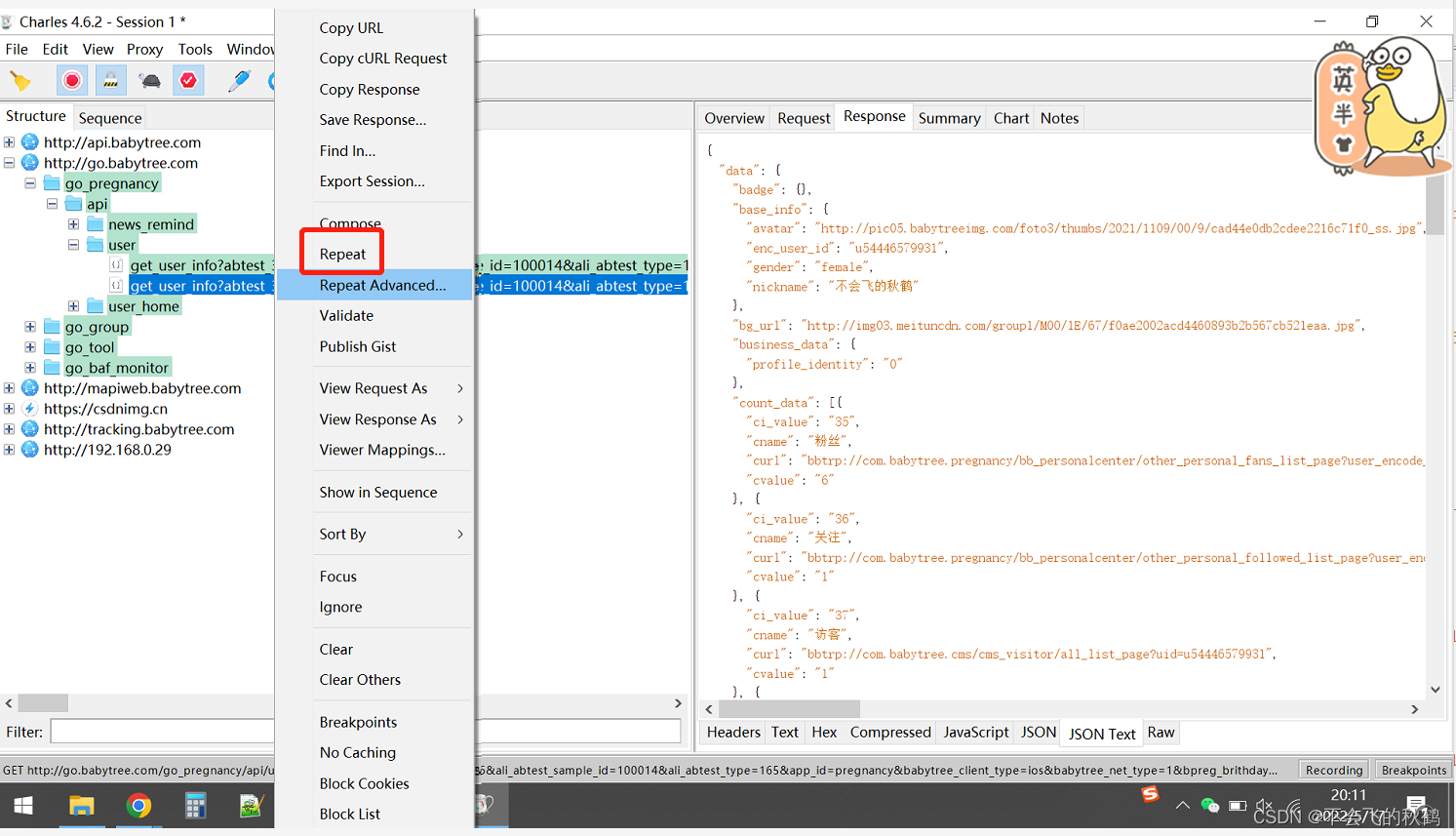
Task: Choose Repeat from context menu
Action: (x=342, y=255)
